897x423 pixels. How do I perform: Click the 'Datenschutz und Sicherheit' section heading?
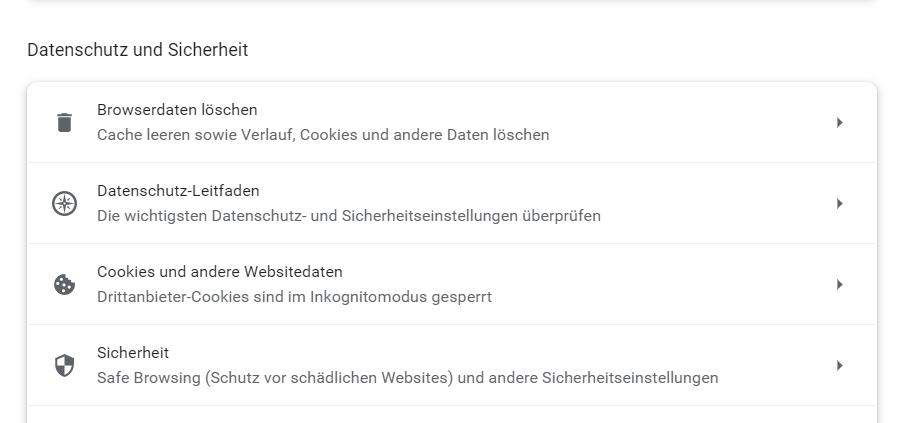pos(138,50)
